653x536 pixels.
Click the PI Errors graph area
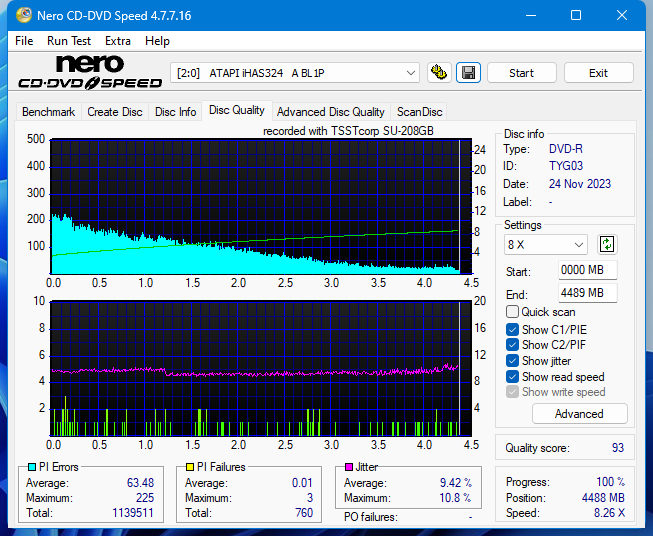(261, 207)
